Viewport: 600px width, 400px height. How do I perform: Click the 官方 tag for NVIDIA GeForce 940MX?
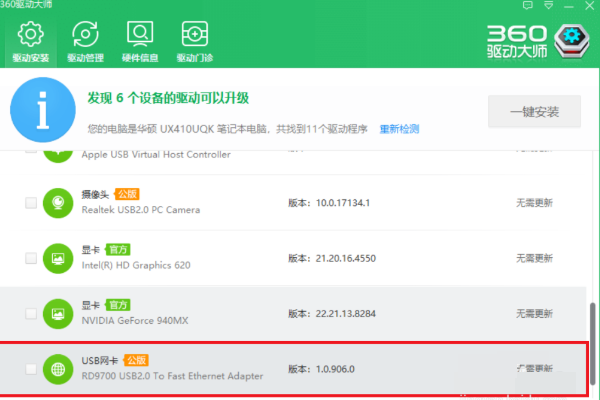[x=118, y=305]
